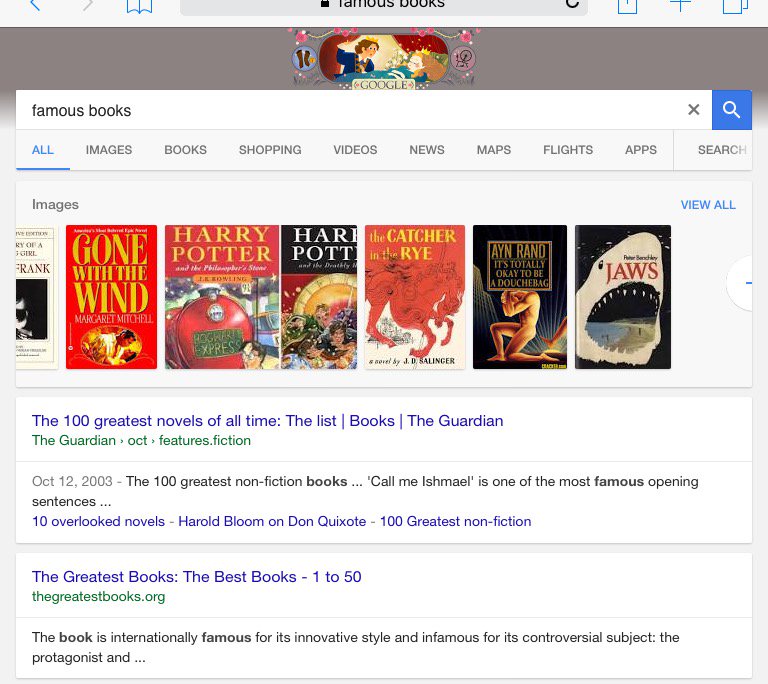Go back using Safari back arrow
Viewport: 768px width, 684px height.
(x=35, y=5)
